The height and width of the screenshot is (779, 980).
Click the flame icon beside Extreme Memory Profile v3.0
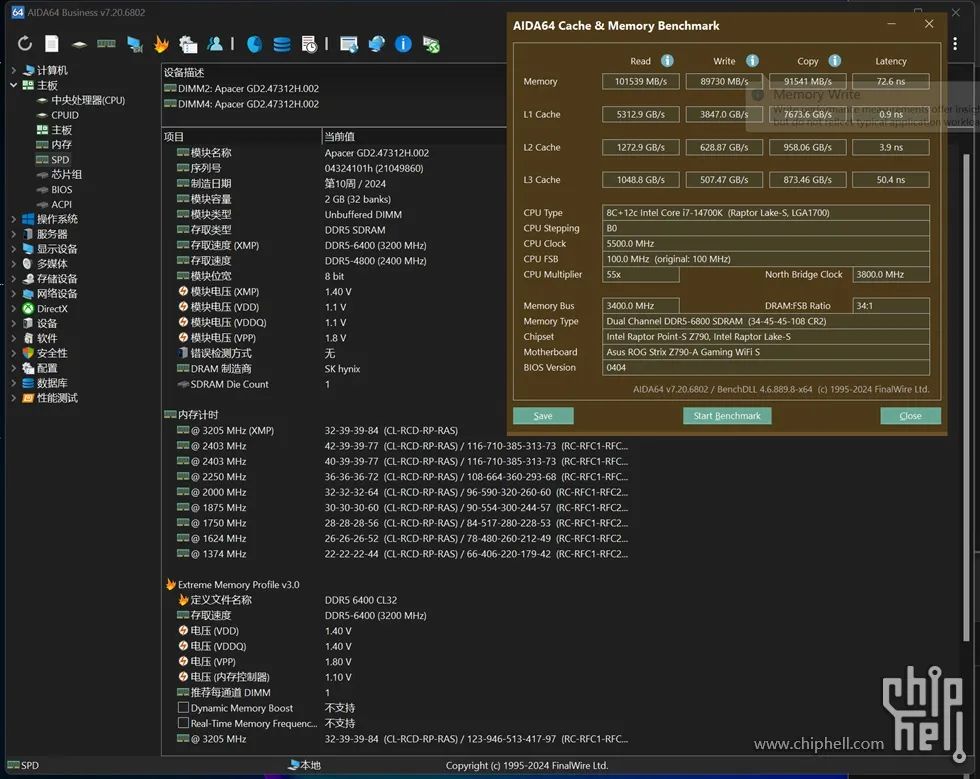(171, 584)
